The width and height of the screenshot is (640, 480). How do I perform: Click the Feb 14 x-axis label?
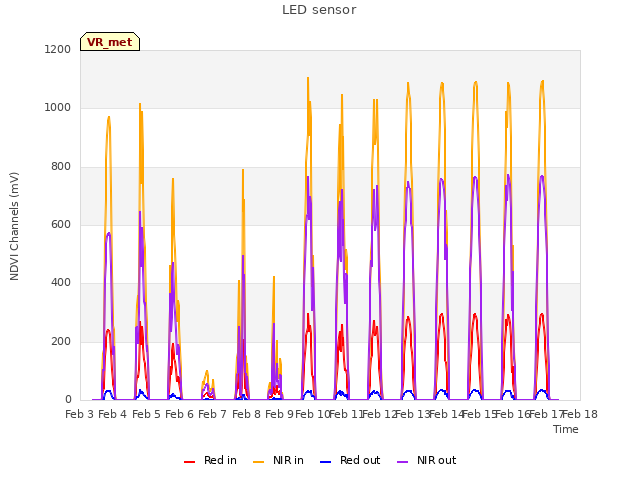446,414
